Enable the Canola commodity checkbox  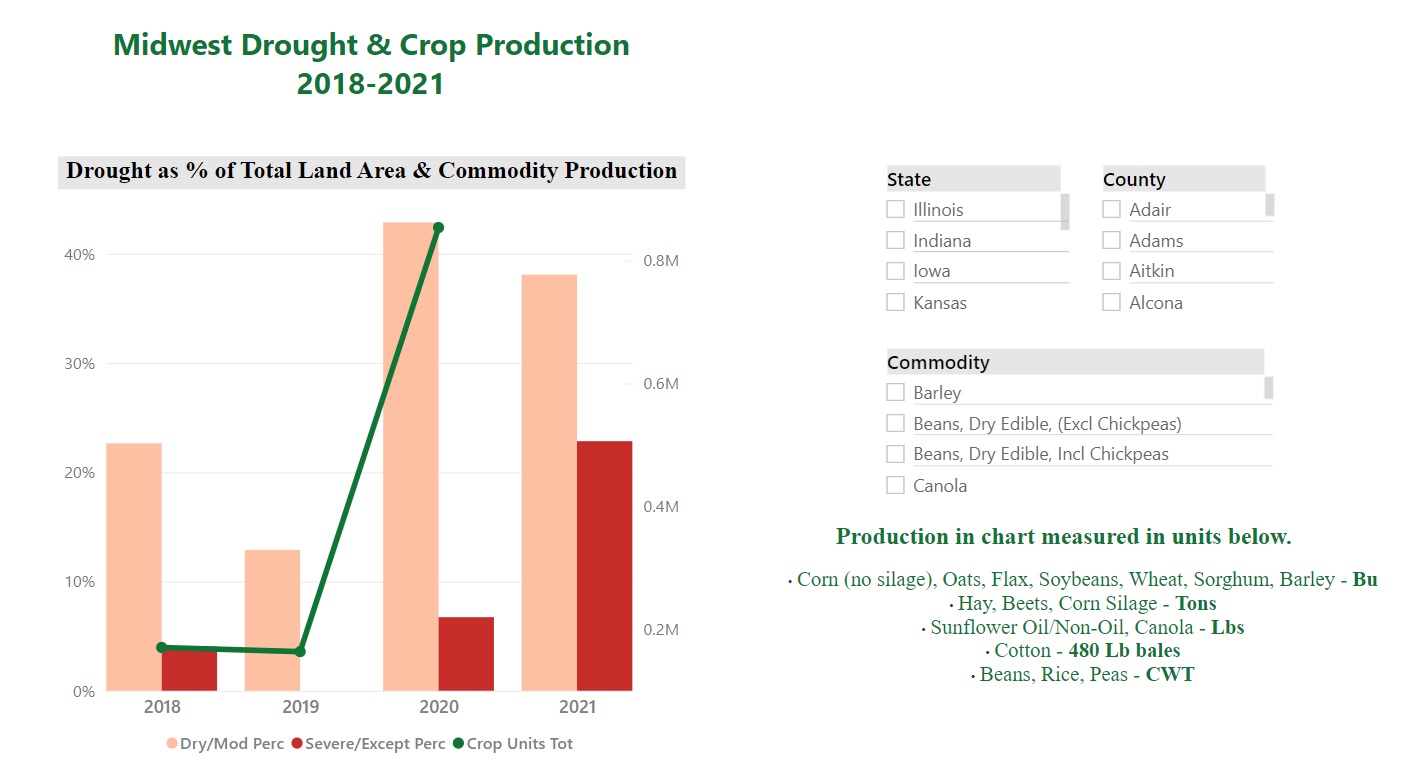tap(894, 484)
